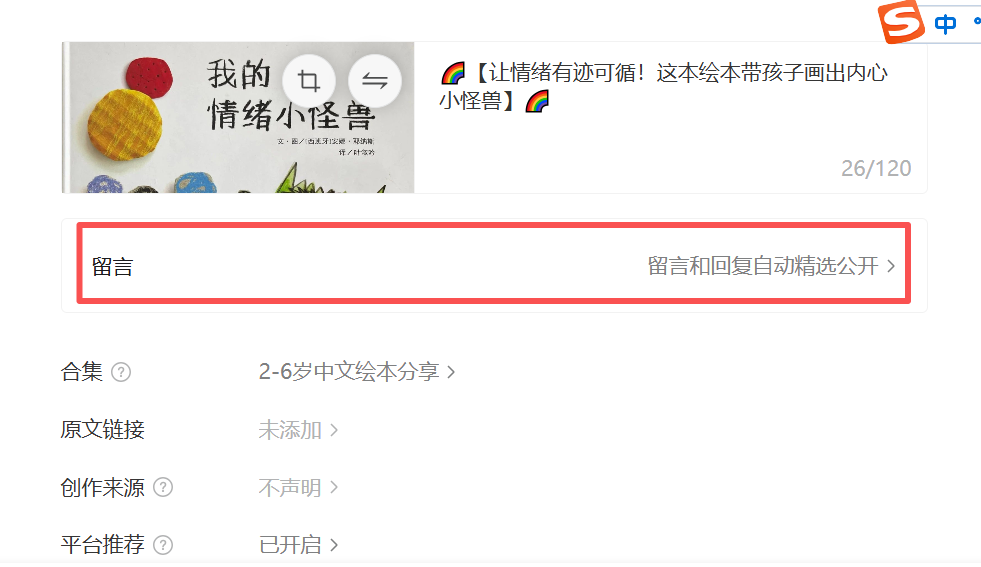Click the 留言 label in the highlighted row
Viewport: 981px width, 567px height.
point(113,267)
